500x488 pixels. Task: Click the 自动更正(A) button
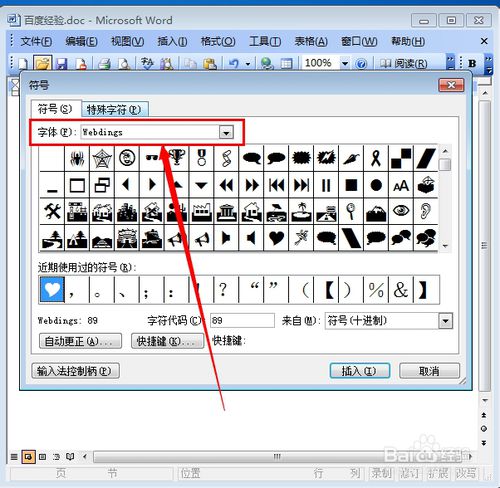tap(80, 341)
